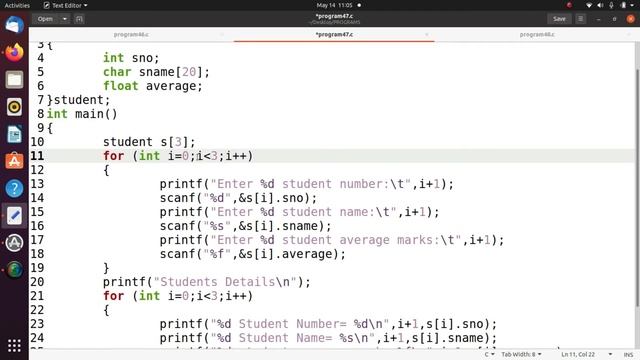Viewport: 640px width, 360px height.
Task: Click line 10 'student s[3];'
Action: (149, 142)
